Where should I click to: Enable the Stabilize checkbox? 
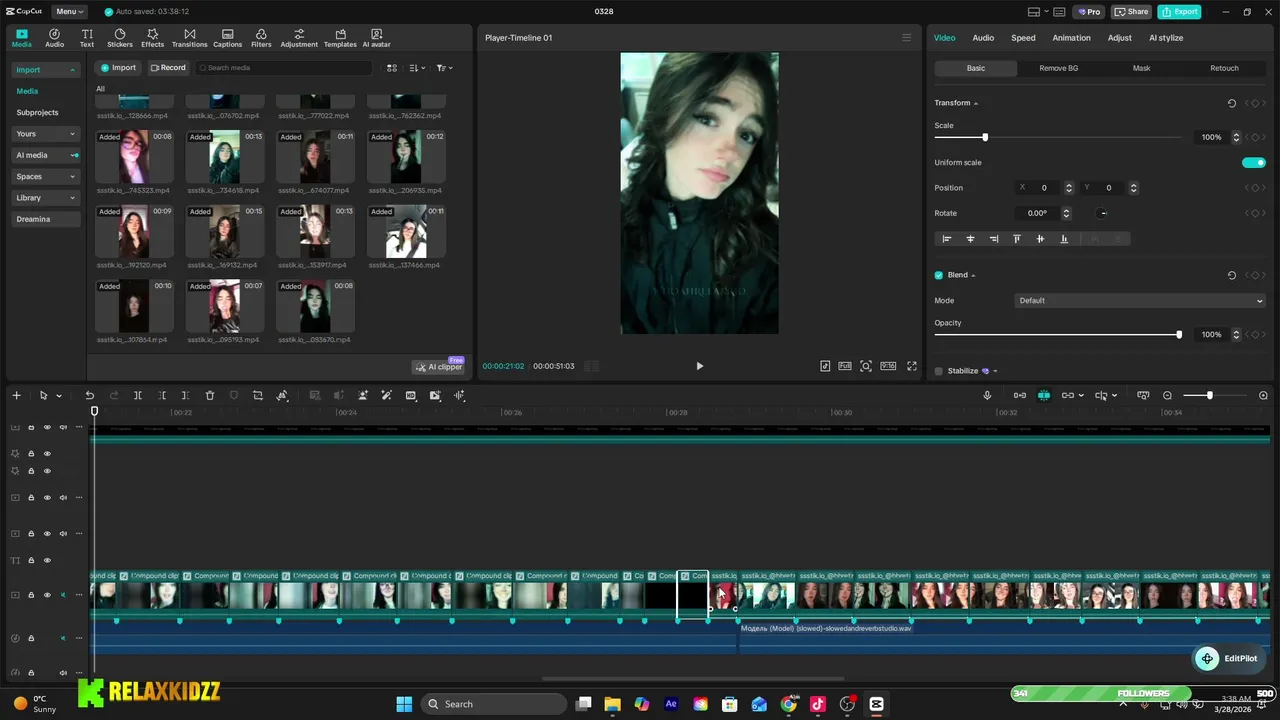938,371
